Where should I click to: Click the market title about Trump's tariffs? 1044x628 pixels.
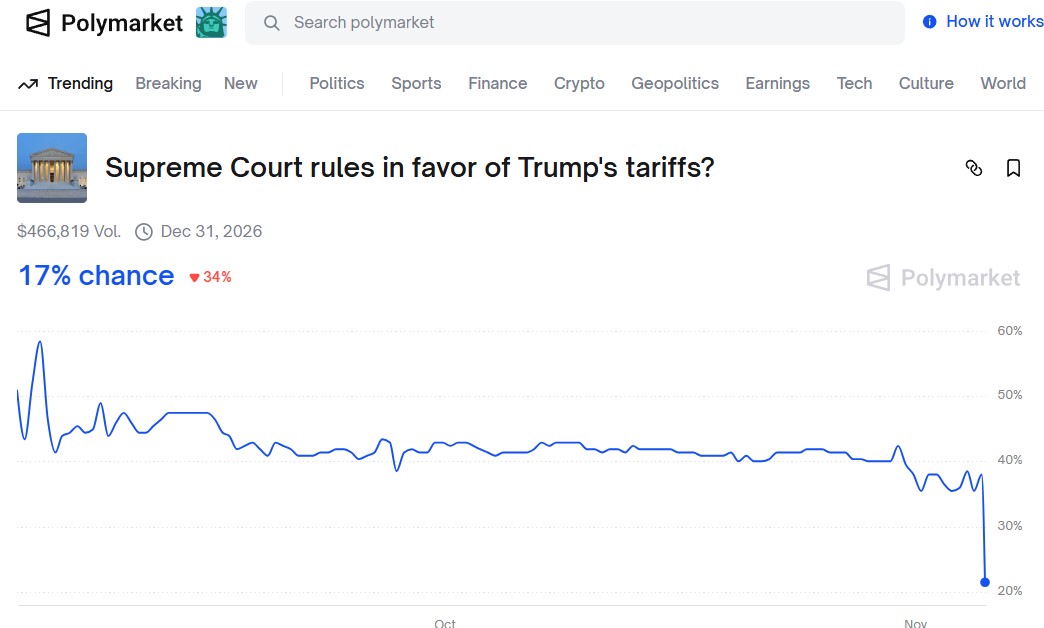[410, 168]
